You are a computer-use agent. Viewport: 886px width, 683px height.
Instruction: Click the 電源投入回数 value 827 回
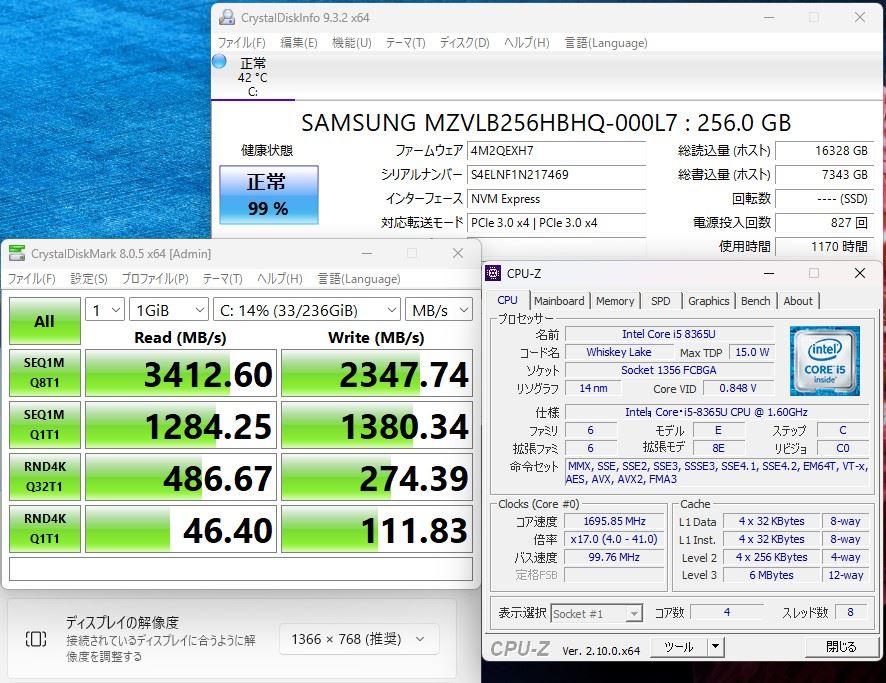click(824, 223)
